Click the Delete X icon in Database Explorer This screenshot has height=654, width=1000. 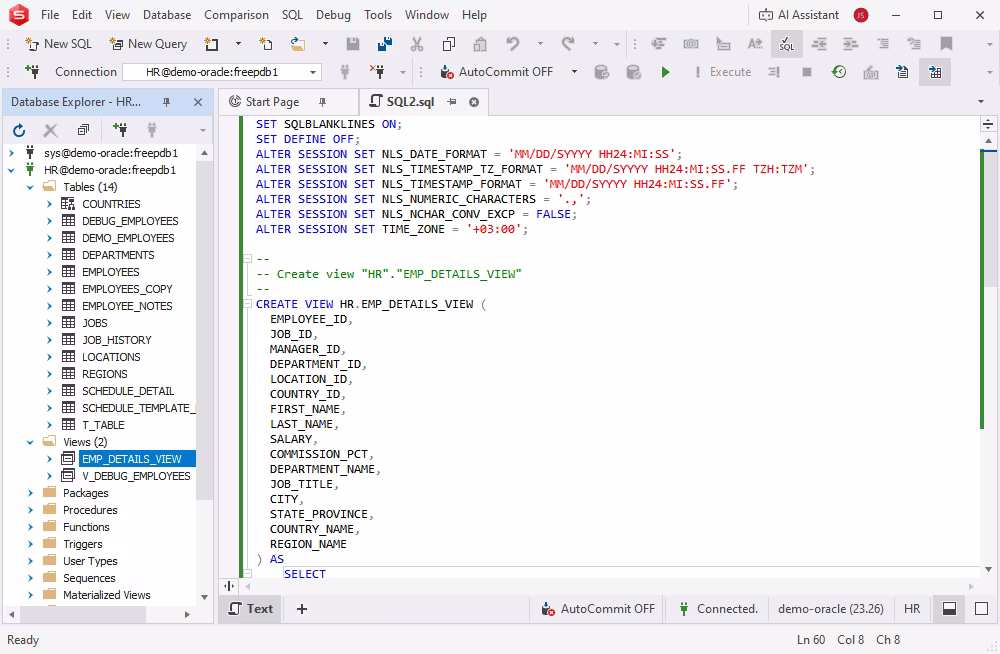tap(50, 131)
